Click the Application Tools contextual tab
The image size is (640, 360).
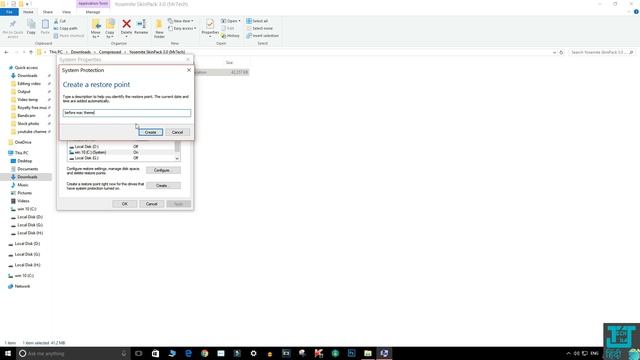(93, 4)
